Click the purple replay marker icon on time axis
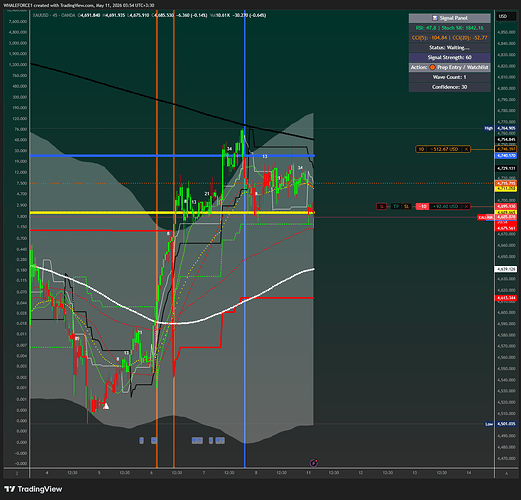The width and height of the screenshot is (521, 500). tap(314, 463)
